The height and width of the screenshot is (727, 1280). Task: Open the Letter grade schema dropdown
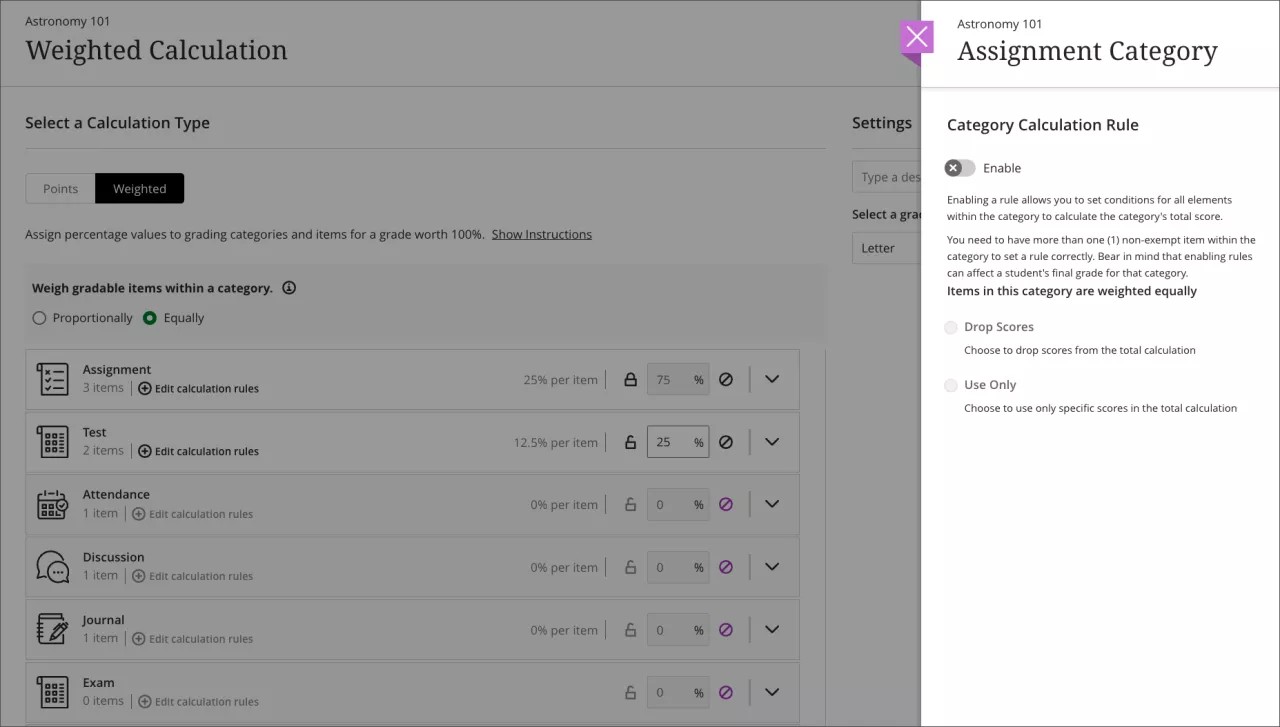pyautogui.click(x=890, y=247)
